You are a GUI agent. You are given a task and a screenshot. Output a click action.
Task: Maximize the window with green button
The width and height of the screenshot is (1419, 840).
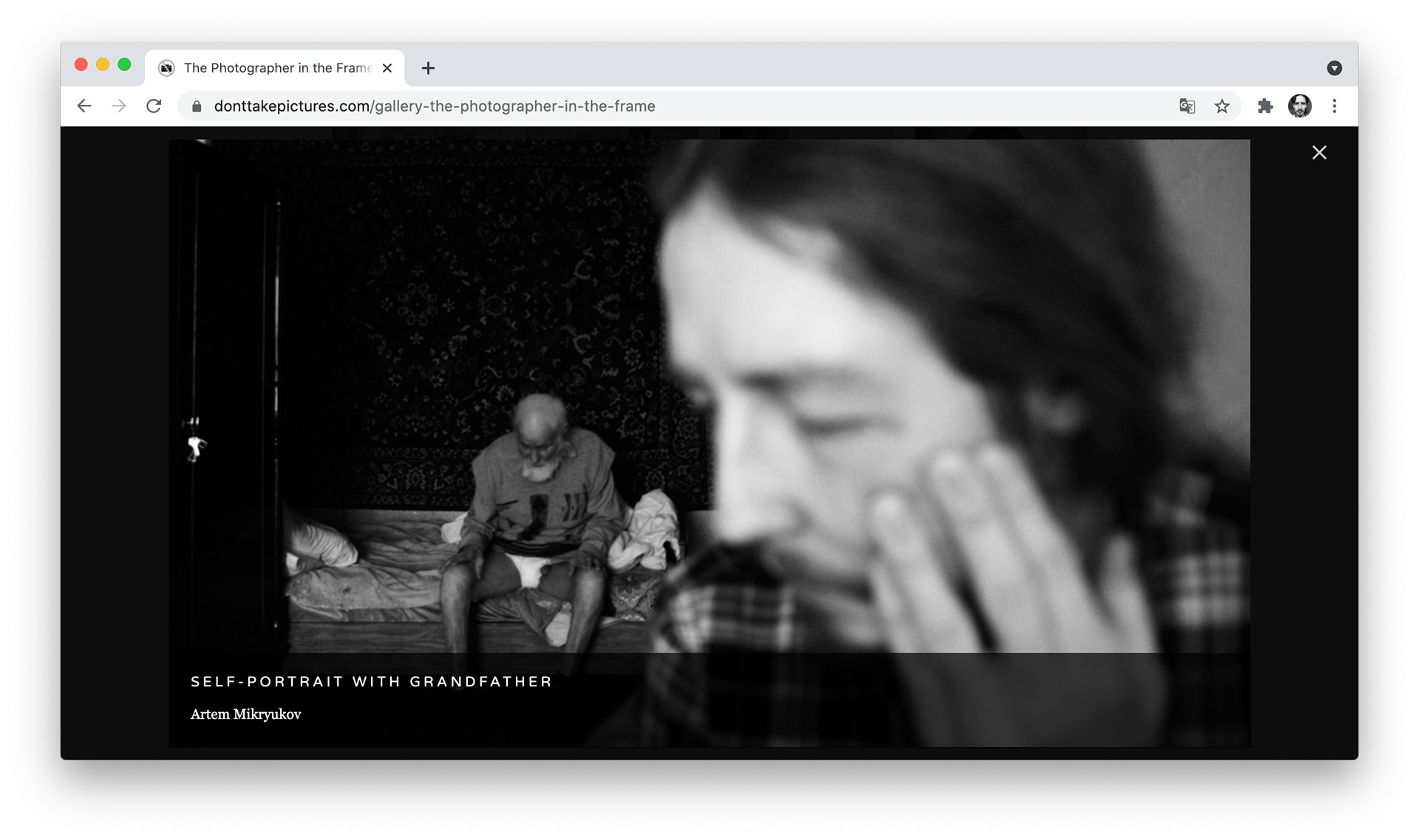point(124,65)
